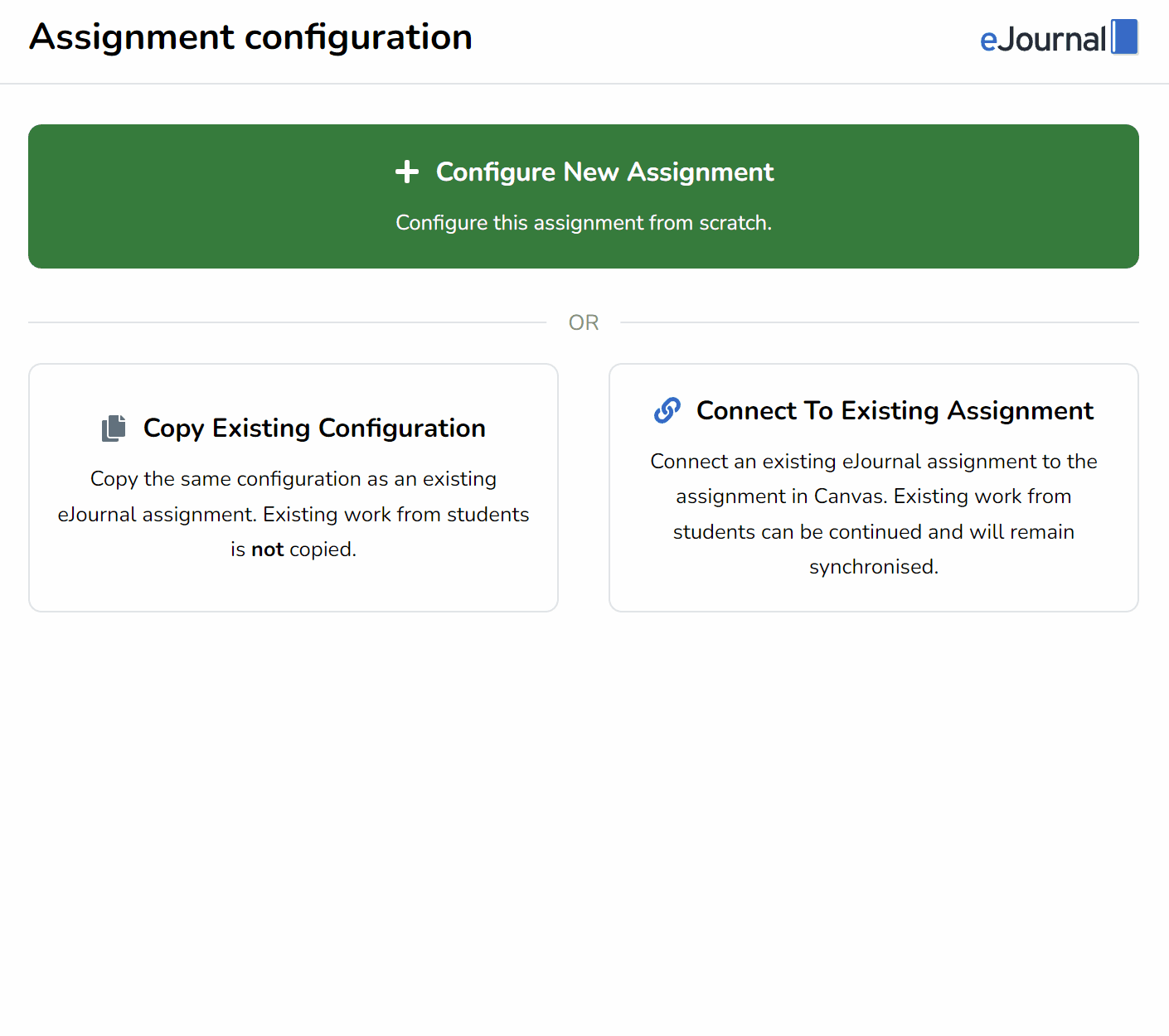Screen dimensions: 1169x1036
Task: Click the chain link icon on the right card
Action: tap(667, 410)
